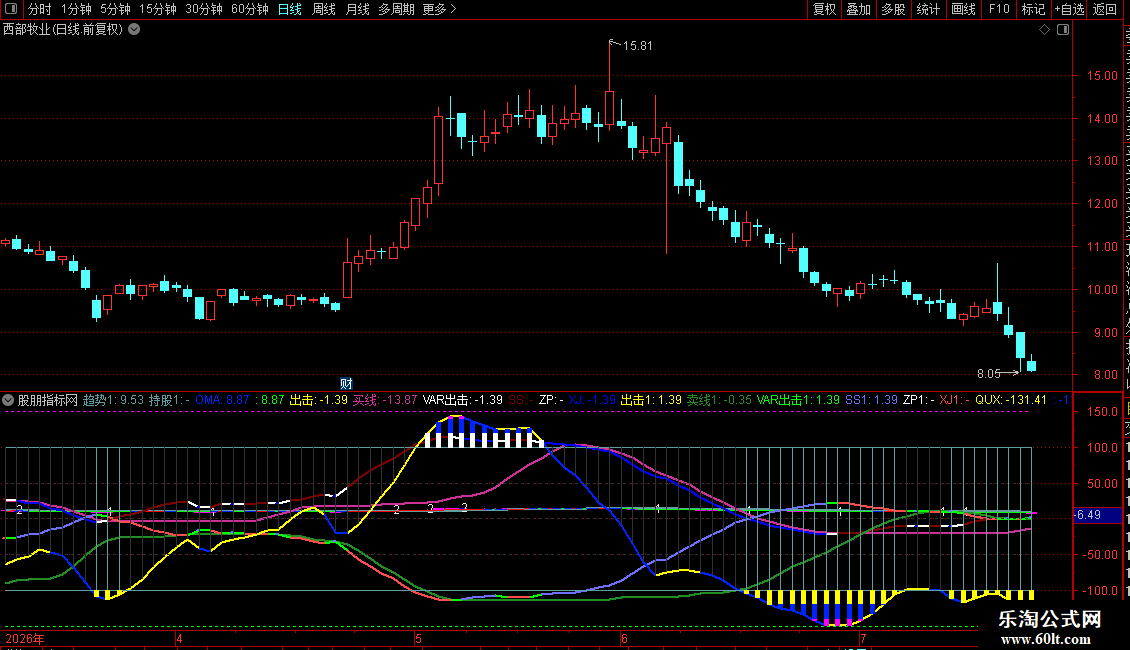
Task: Expand the 更多 periods menu
Action: tap(439, 9)
